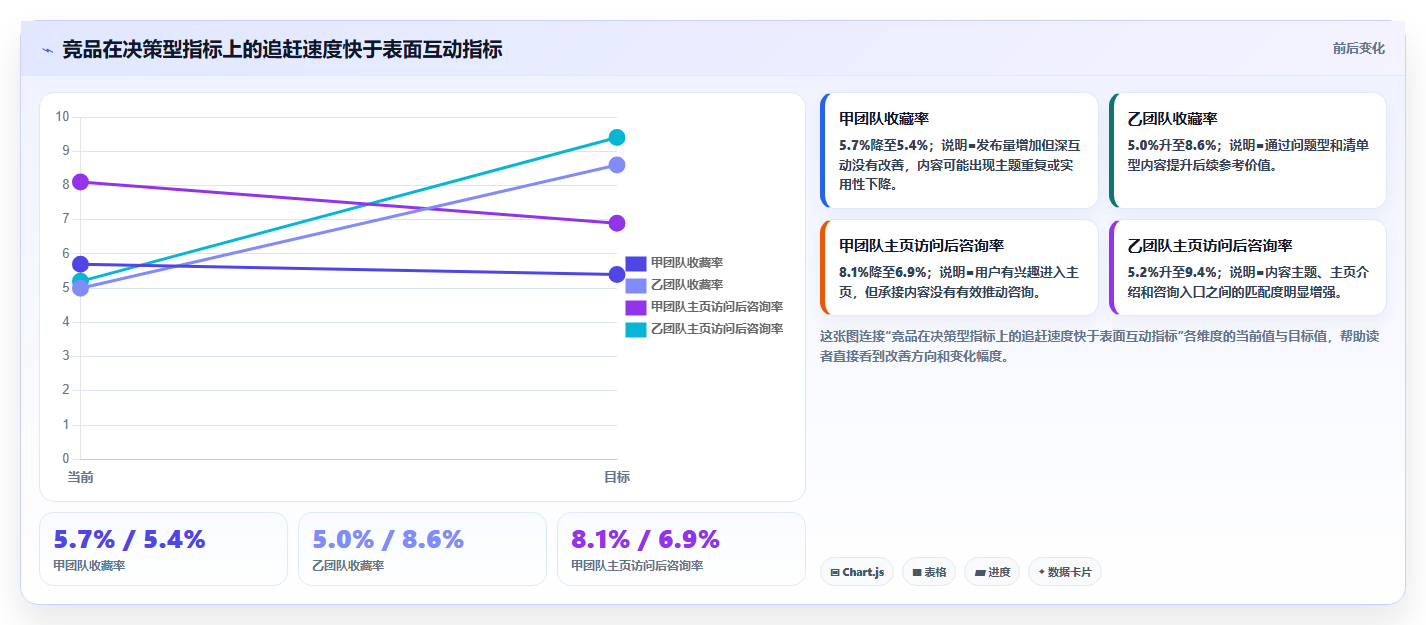Click the text 8.1%降至6.9%
Screen dimensions: 1426x625
pyautogui.click(x=883, y=272)
